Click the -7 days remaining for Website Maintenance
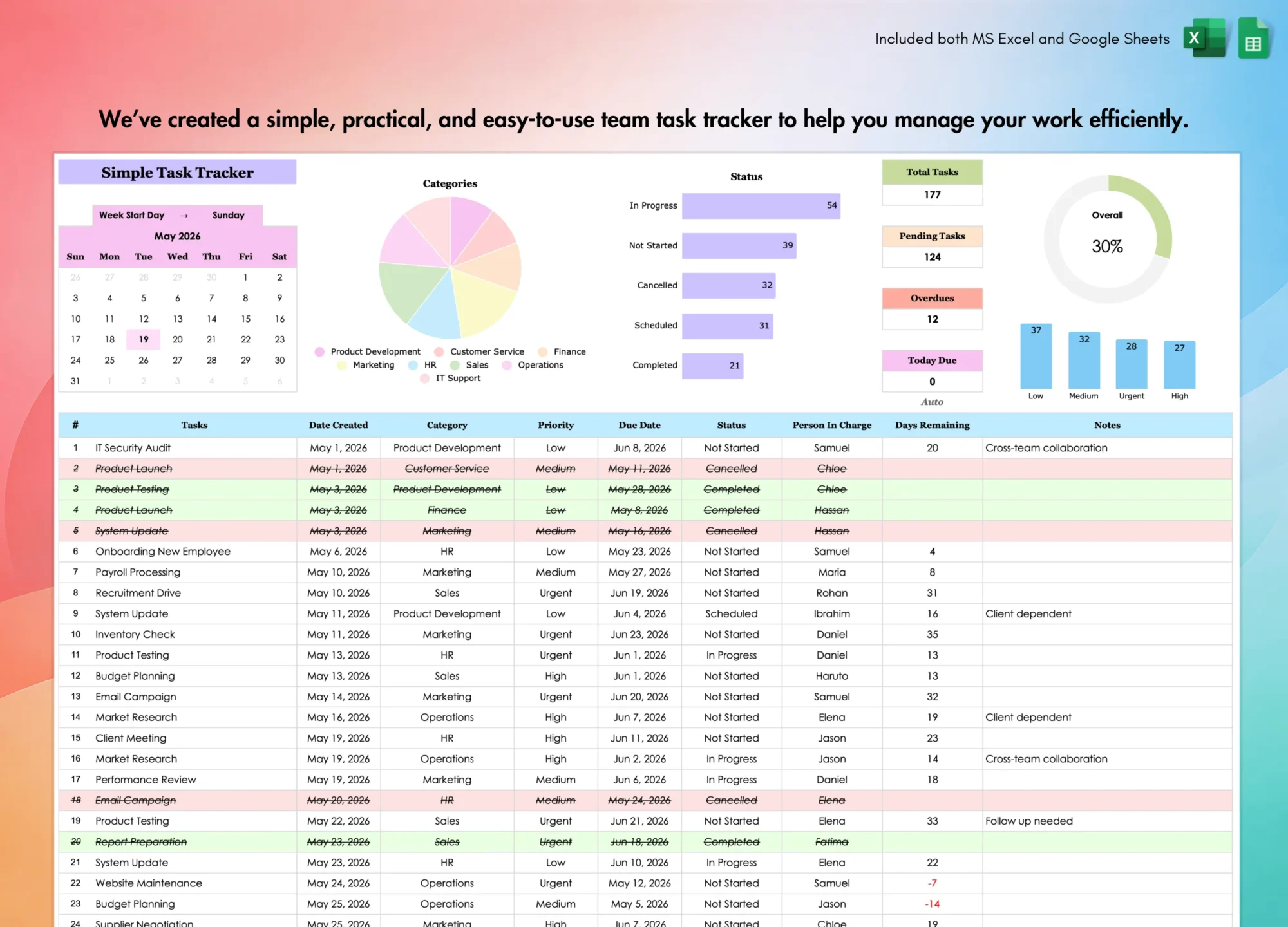The width and height of the screenshot is (1288, 927). pos(932,883)
